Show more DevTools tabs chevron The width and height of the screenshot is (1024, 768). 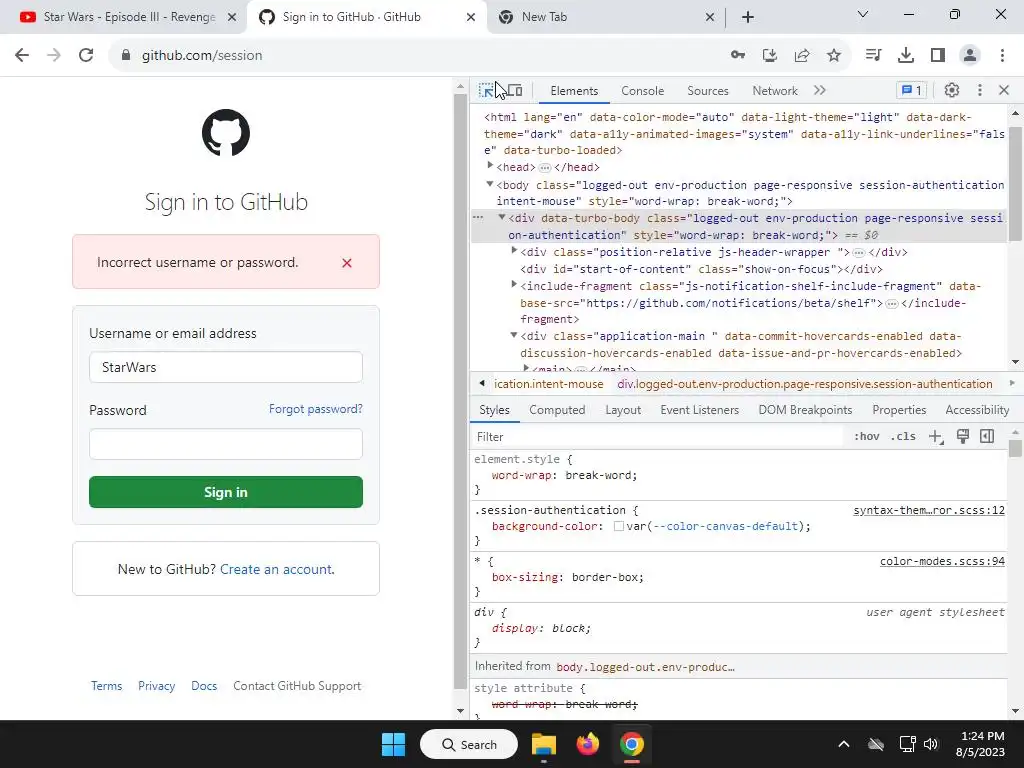[x=820, y=91]
